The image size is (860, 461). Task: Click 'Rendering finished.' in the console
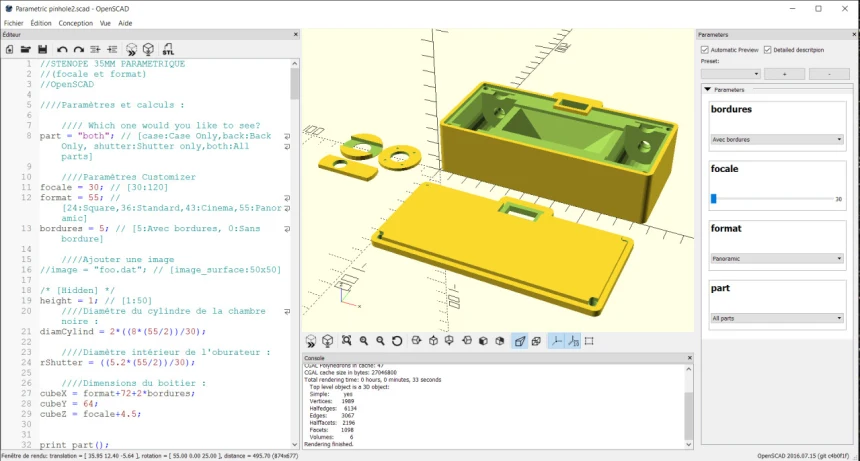(x=329, y=445)
